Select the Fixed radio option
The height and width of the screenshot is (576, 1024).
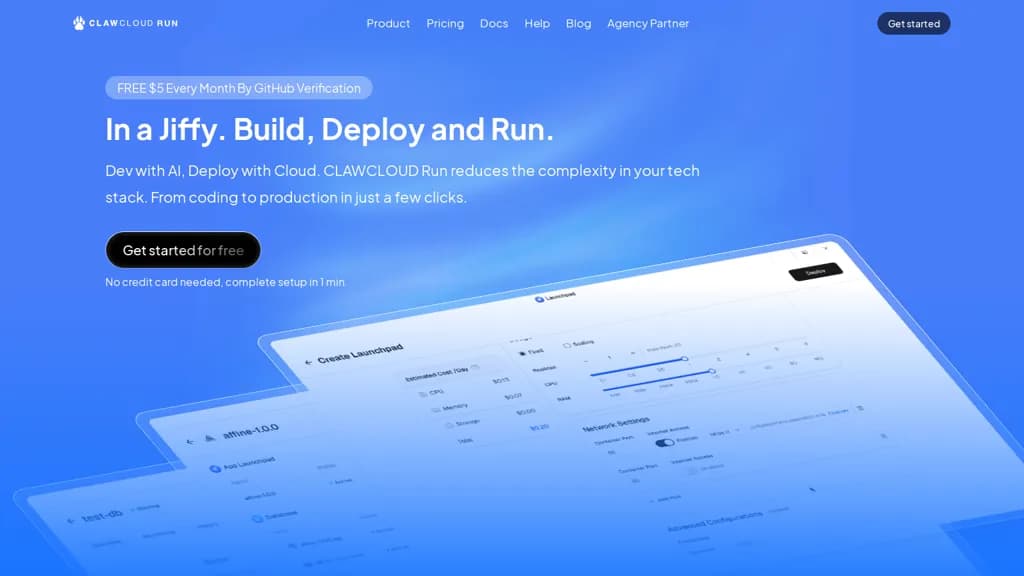click(x=522, y=353)
